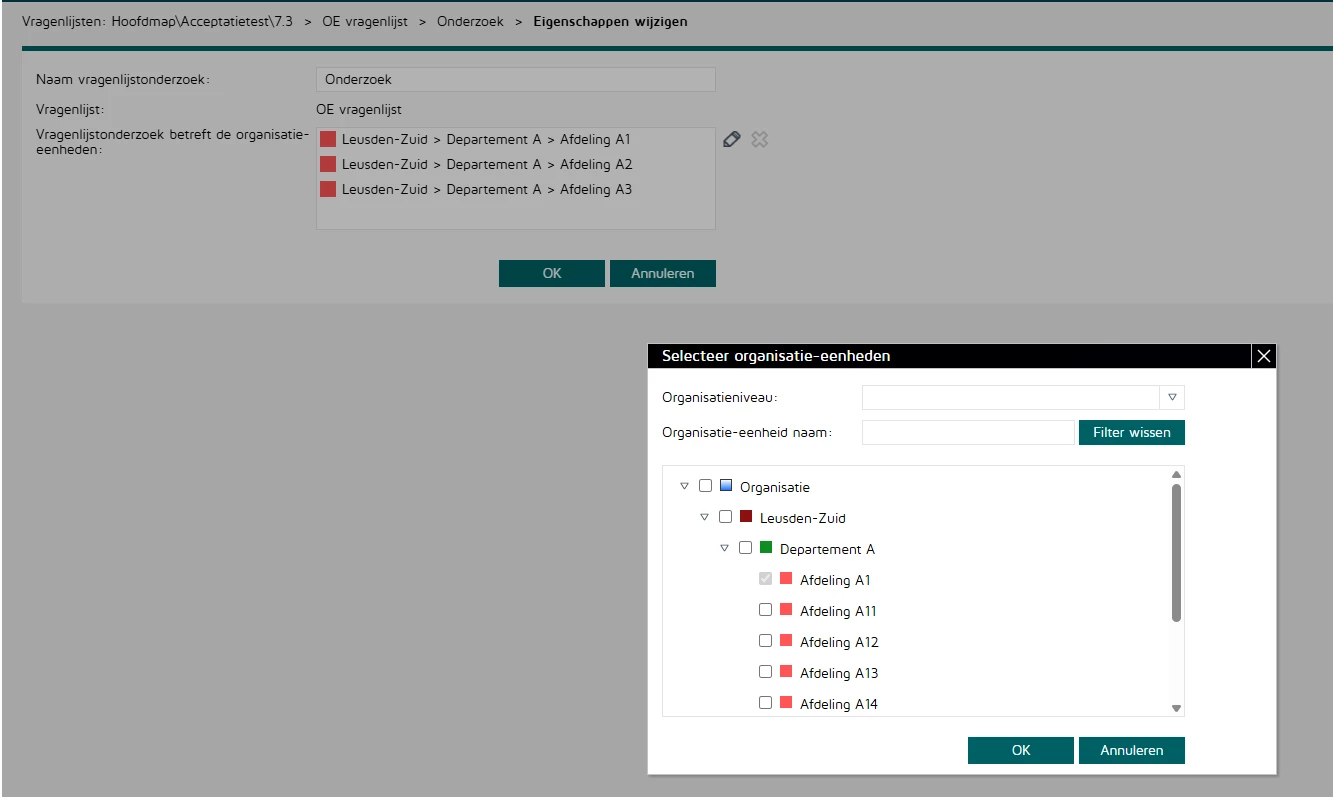Open Onderzoek breadcrumb link
The image size is (1333, 797).
[470, 21]
